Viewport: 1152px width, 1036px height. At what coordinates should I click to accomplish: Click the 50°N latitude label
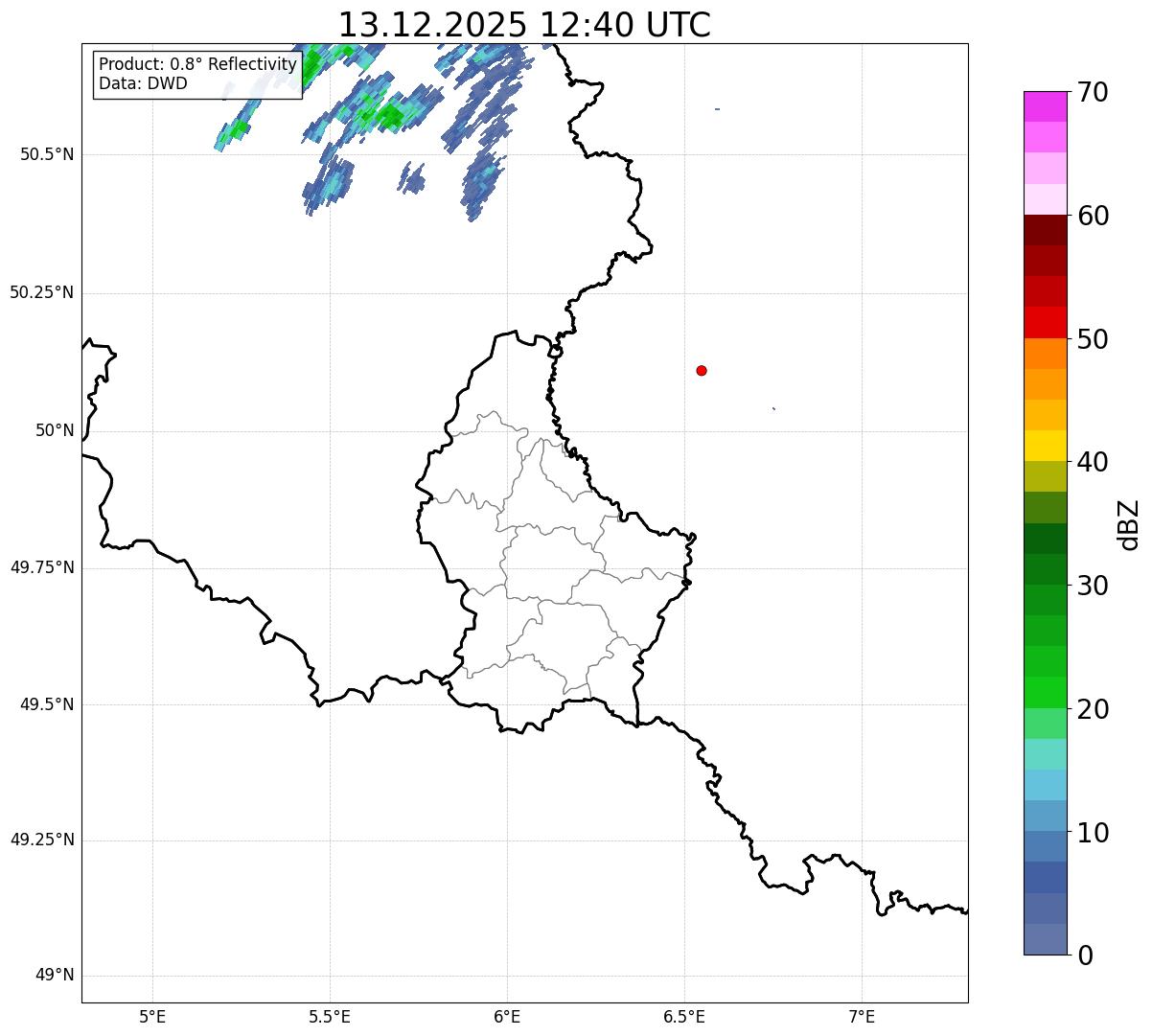pyautogui.click(x=55, y=430)
